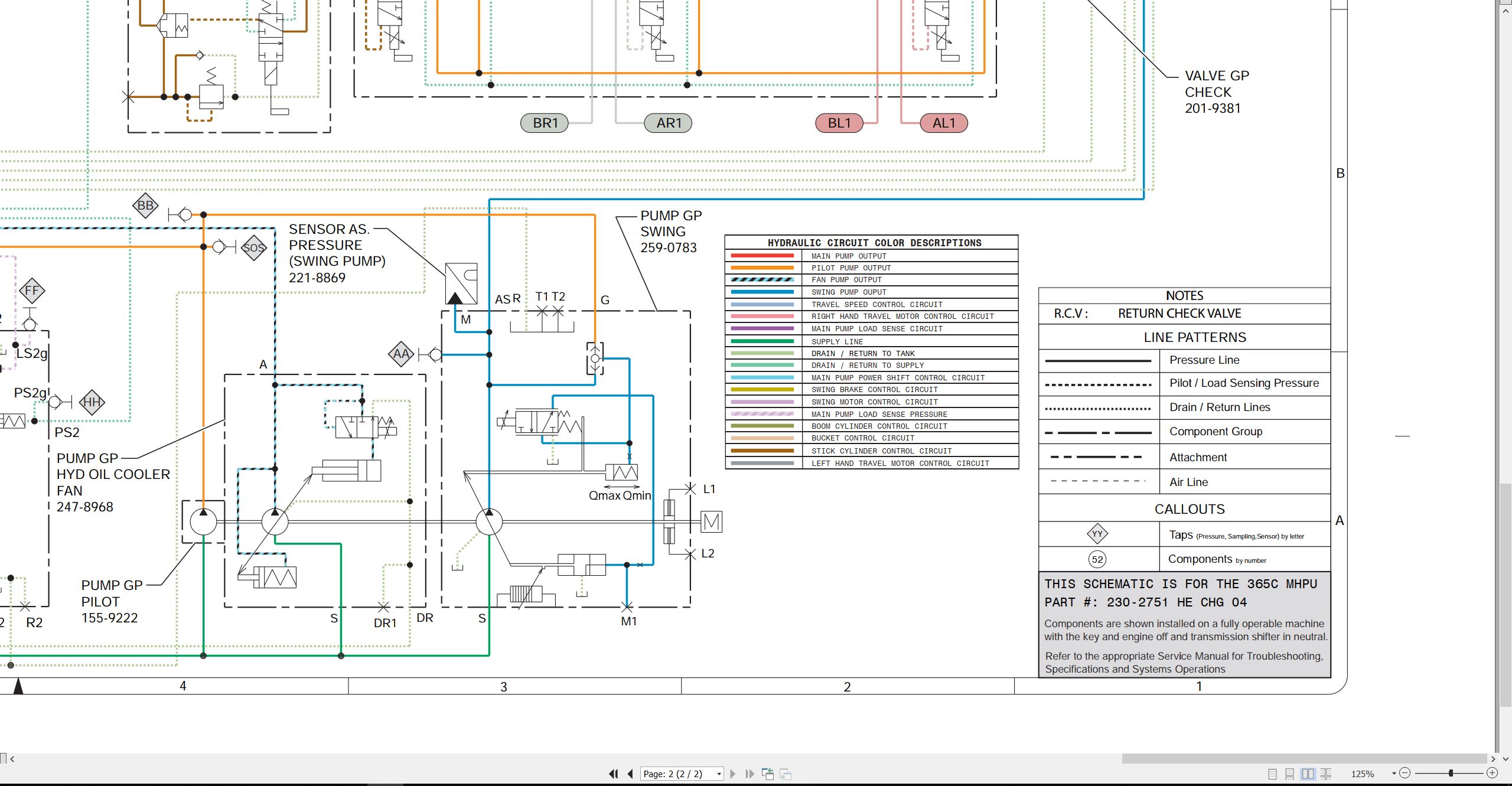Viewport: 1512px width, 786px height.
Task: Click the 'RETURN CHECK VALVE' note
Action: tap(1179, 314)
